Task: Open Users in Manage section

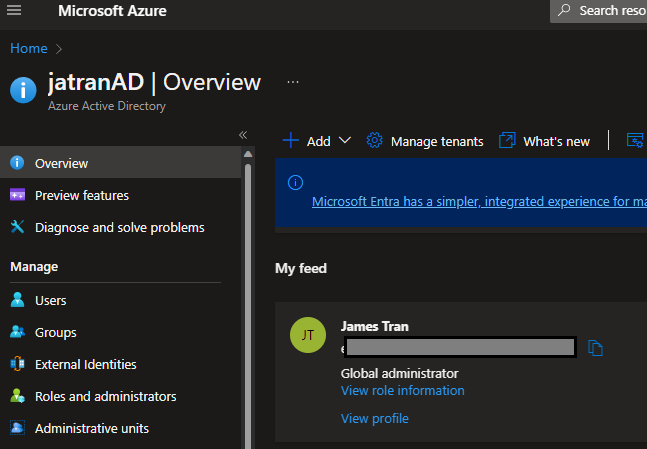Action: click(120, 300)
